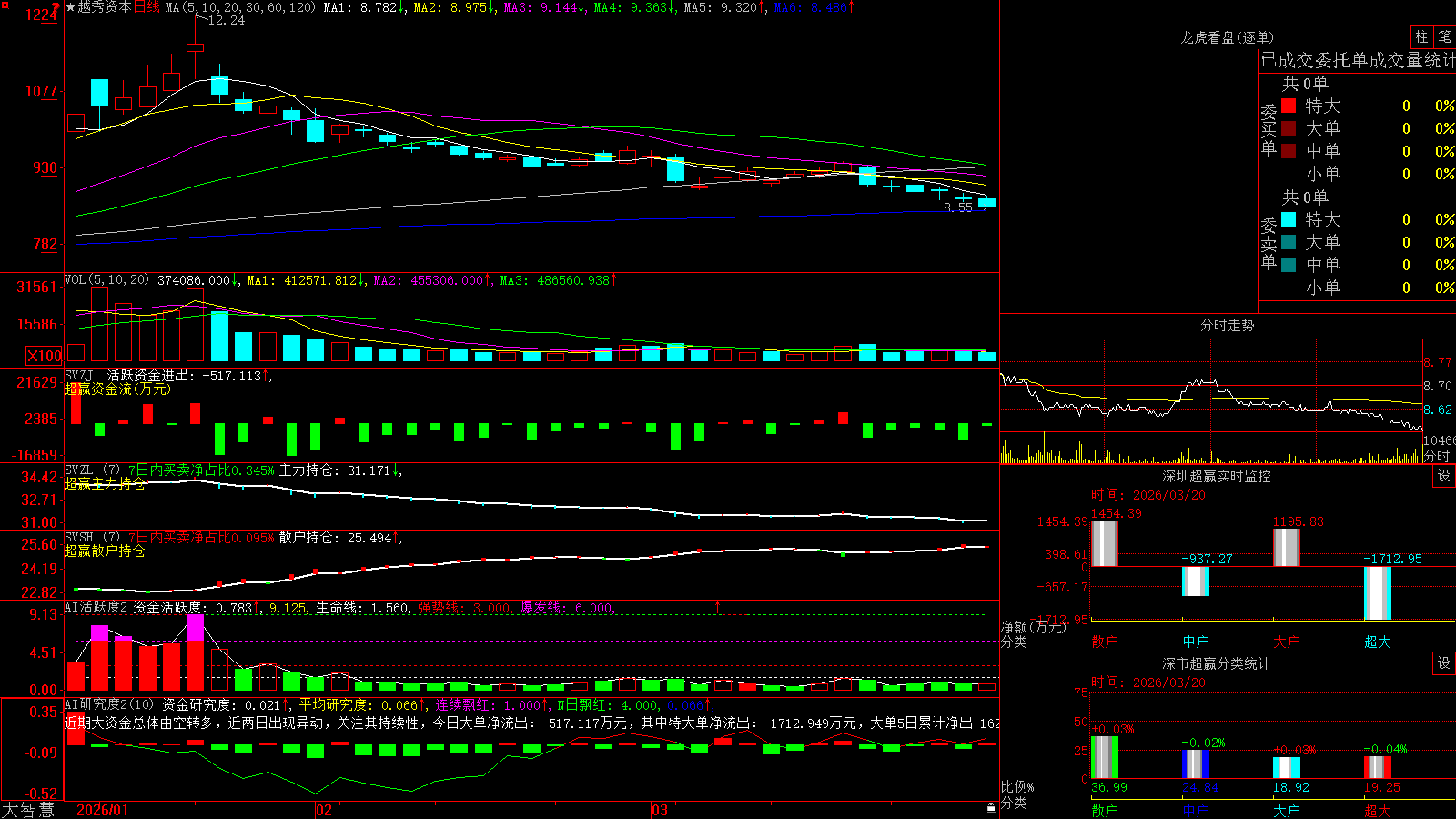Click the 02 month marker on time axis
1456x819 pixels.
[x=324, y=810]
